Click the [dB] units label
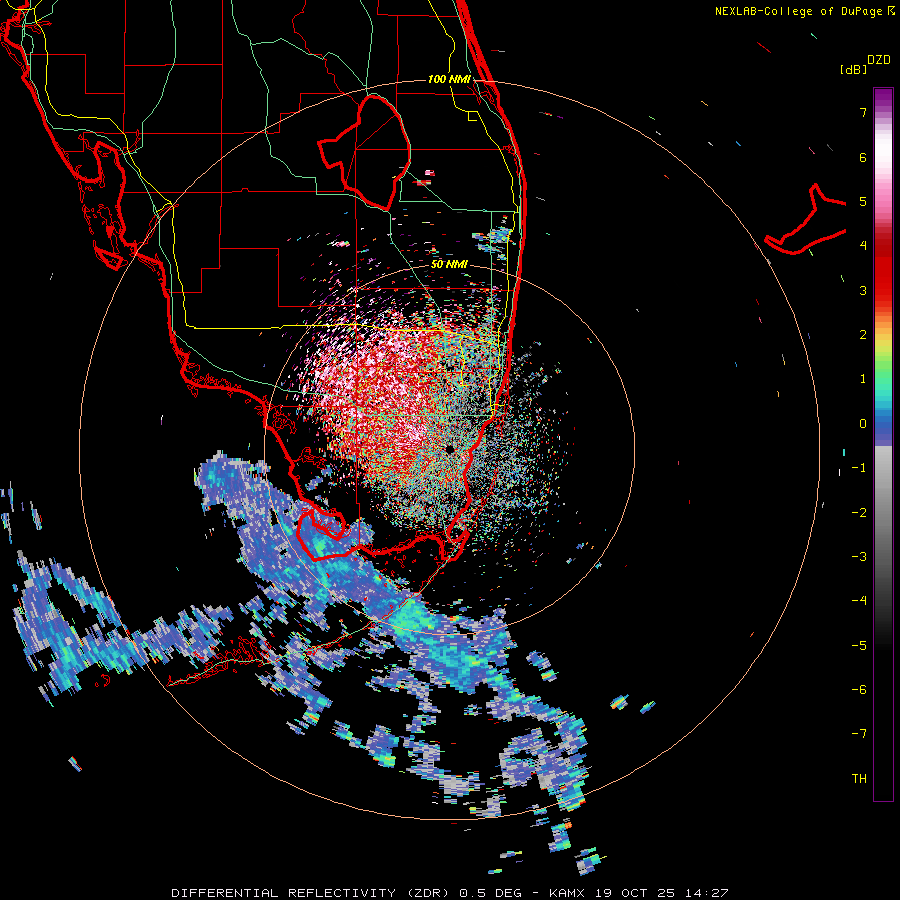 point(853,69)
